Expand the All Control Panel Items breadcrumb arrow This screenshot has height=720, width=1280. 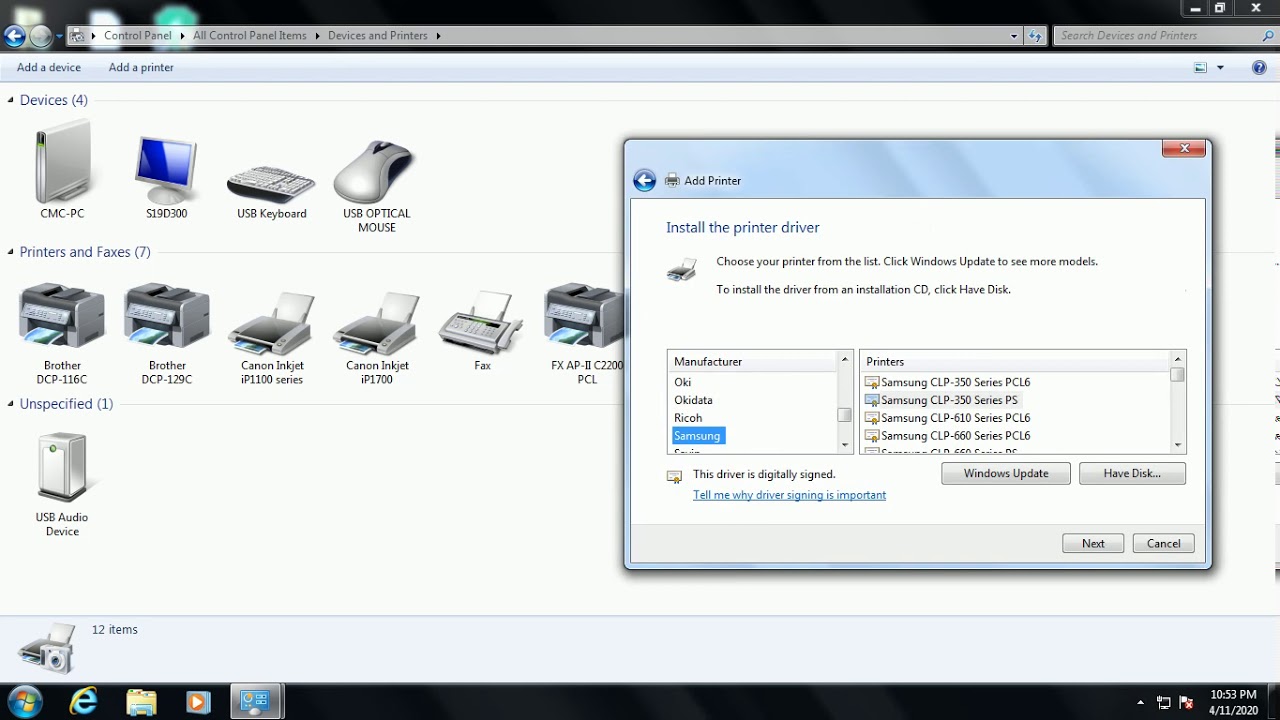pos(317,36)
